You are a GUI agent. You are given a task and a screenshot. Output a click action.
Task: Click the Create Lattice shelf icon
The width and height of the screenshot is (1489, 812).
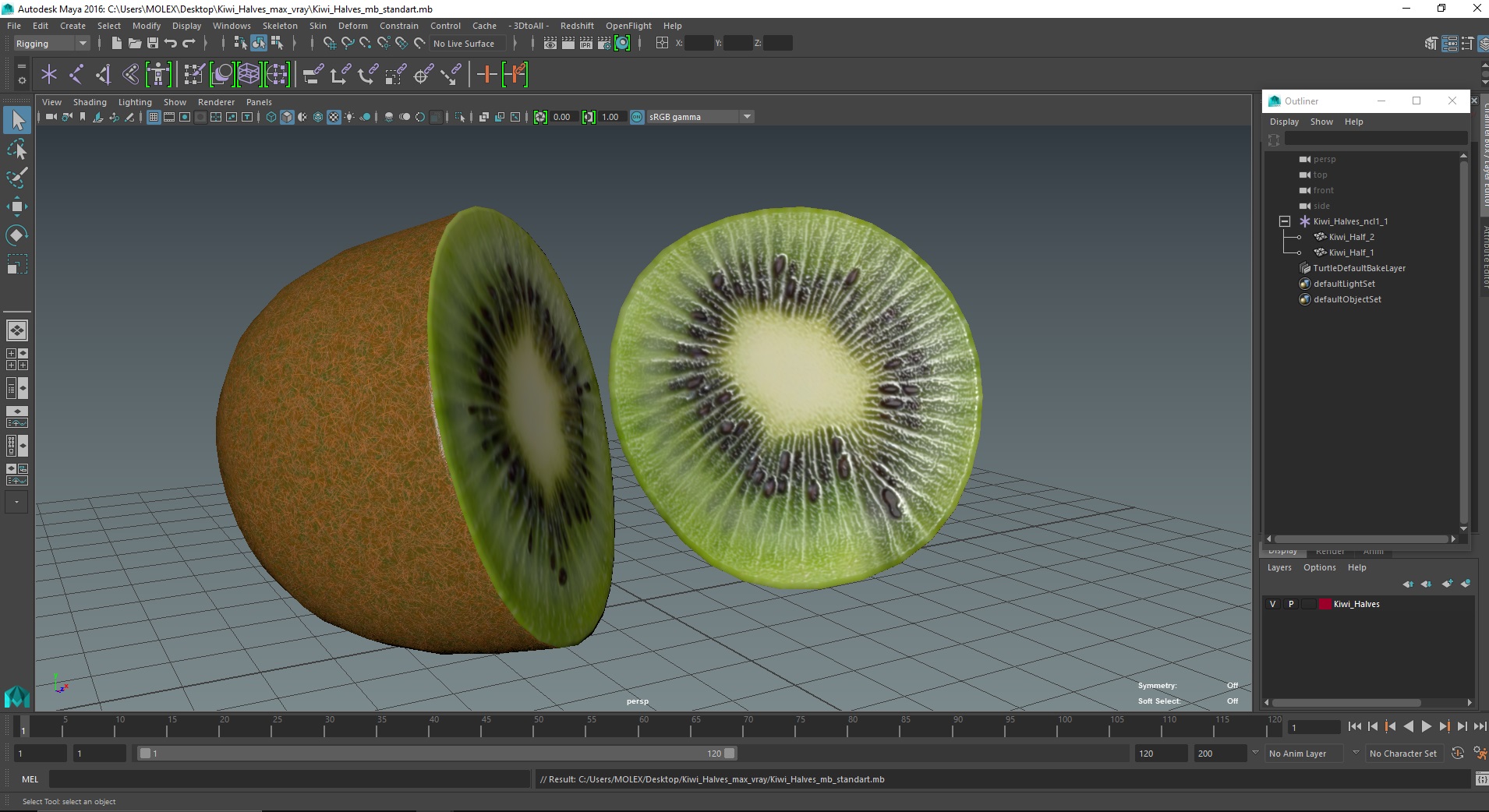249,75
